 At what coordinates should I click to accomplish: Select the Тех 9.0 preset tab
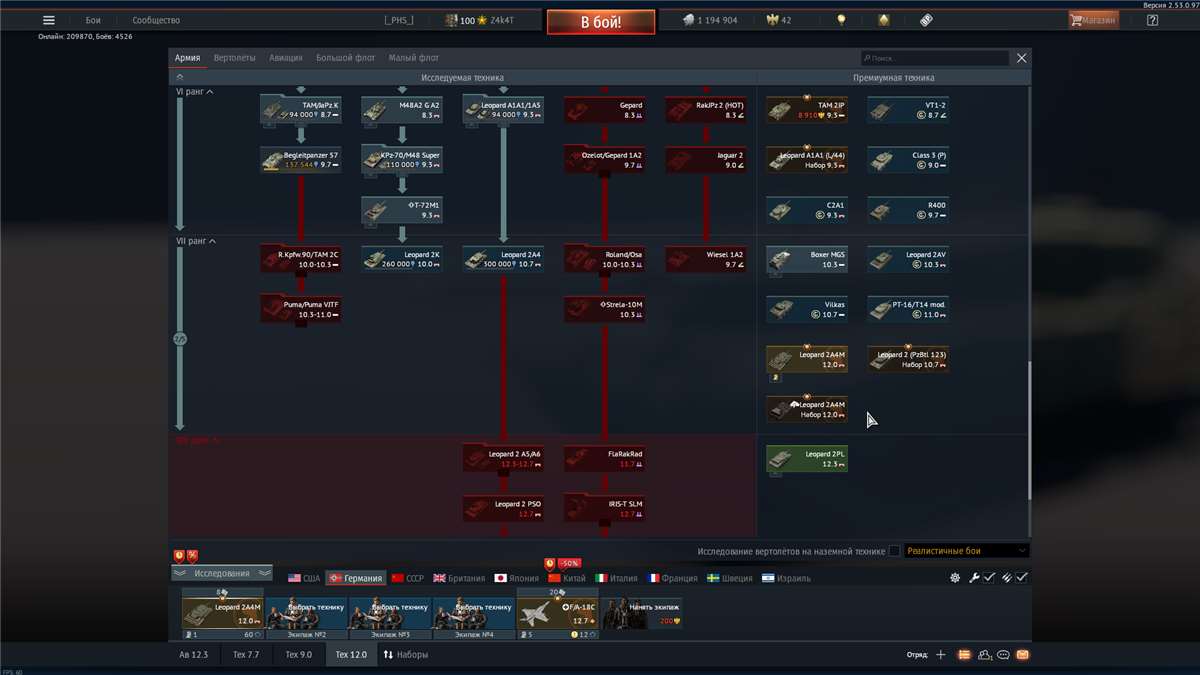298,655
